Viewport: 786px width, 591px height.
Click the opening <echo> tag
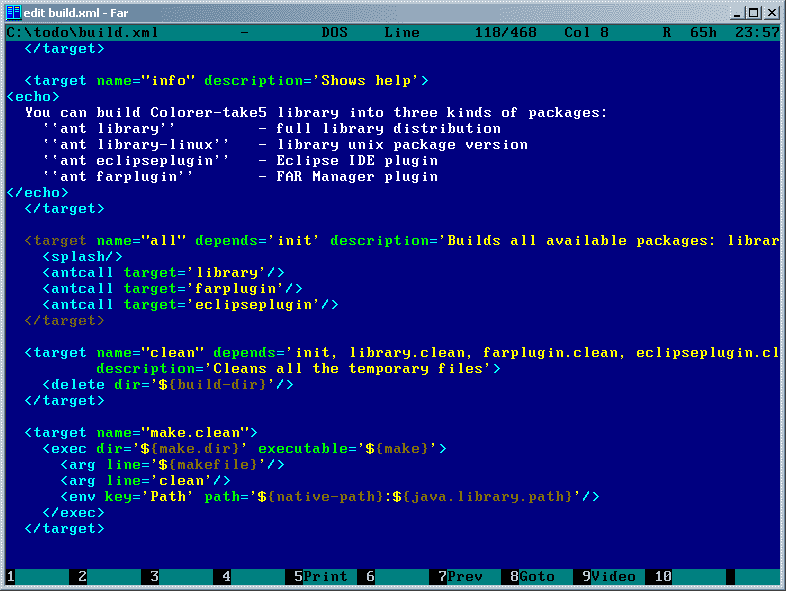pos(33,96)
